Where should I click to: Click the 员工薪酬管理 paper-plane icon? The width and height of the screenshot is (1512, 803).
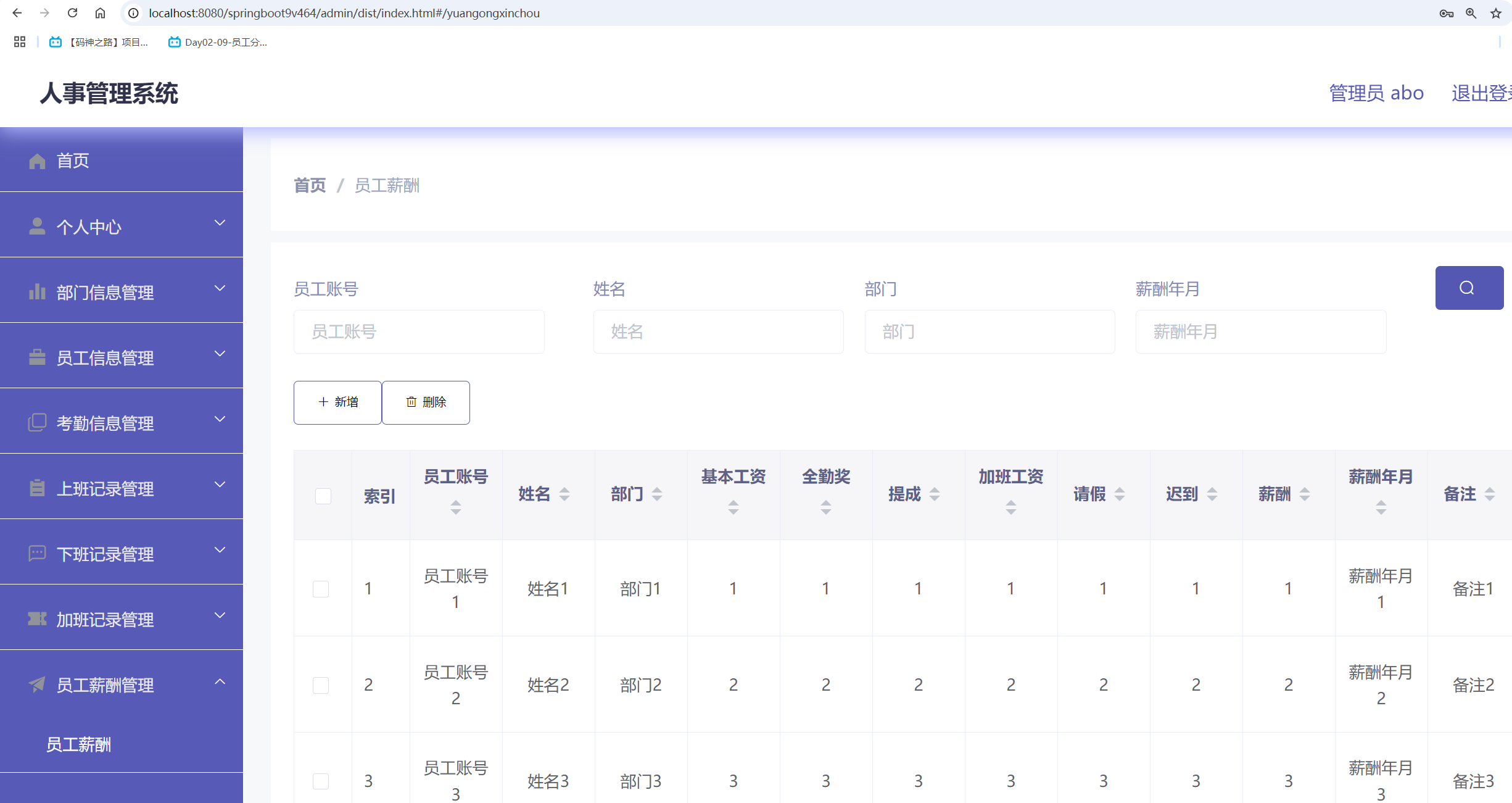(x=36, y=684)
